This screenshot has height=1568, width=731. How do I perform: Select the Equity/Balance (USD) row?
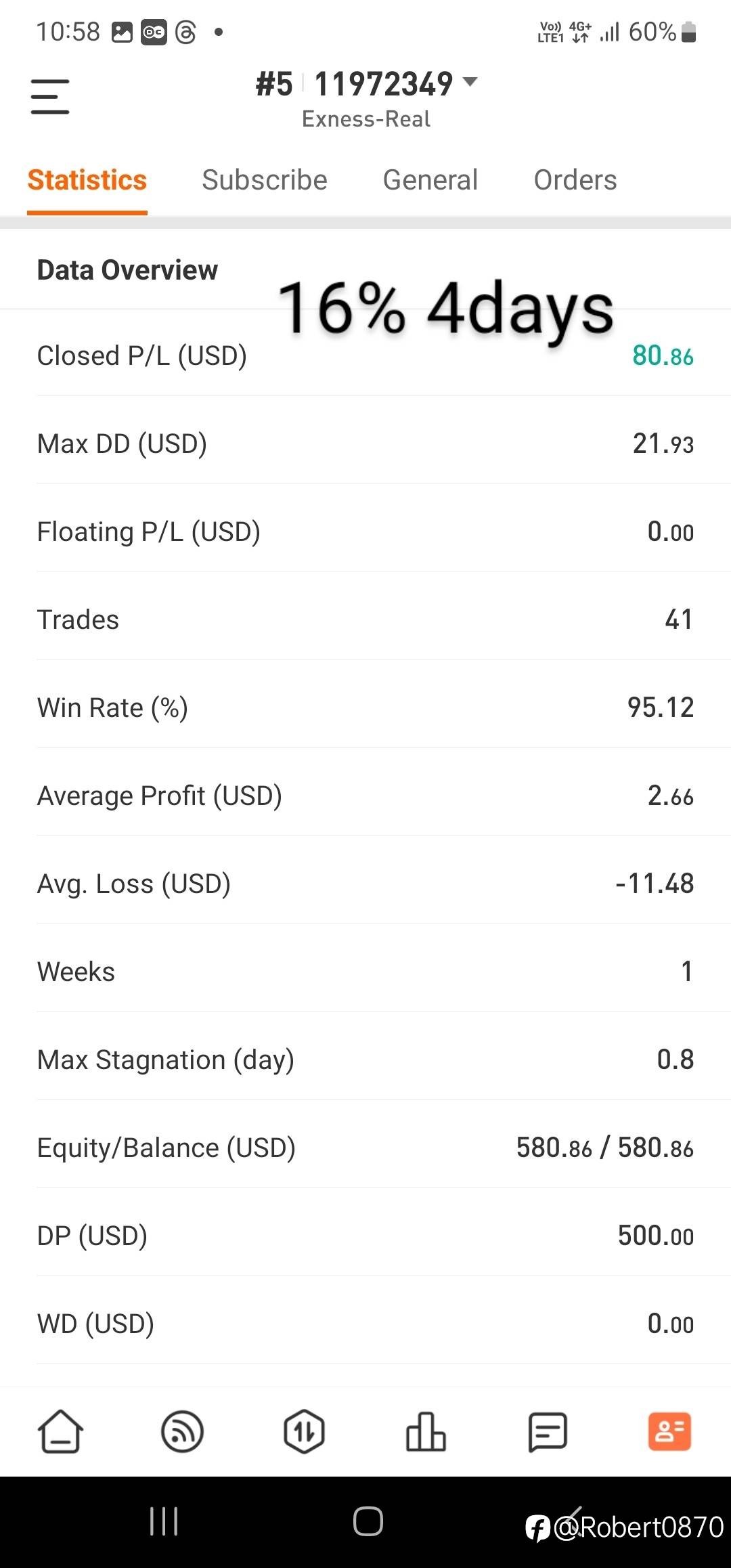pyautogui.click(x=365, y=1148)
